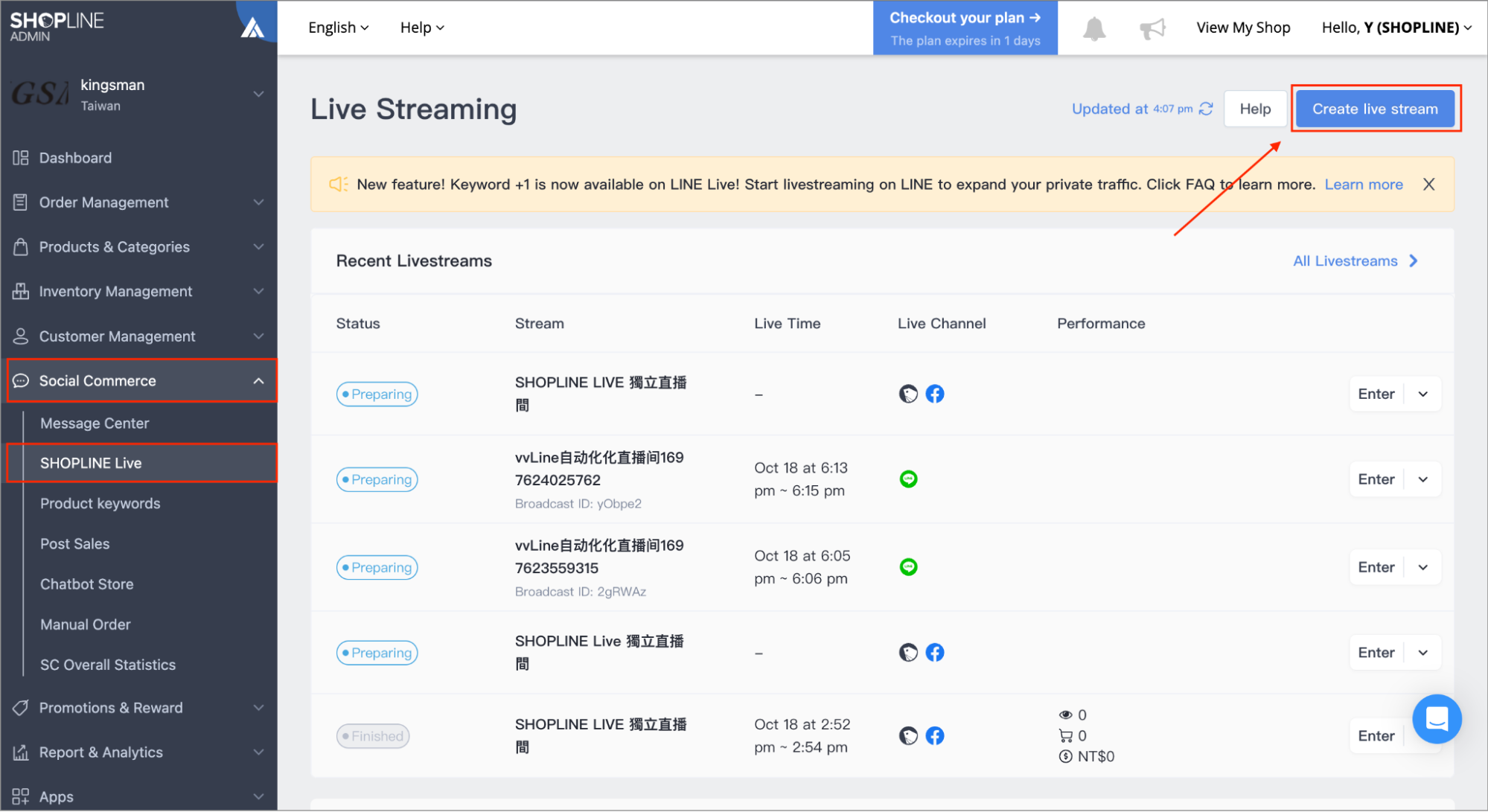Open View My Shop link

[1243, 28]
